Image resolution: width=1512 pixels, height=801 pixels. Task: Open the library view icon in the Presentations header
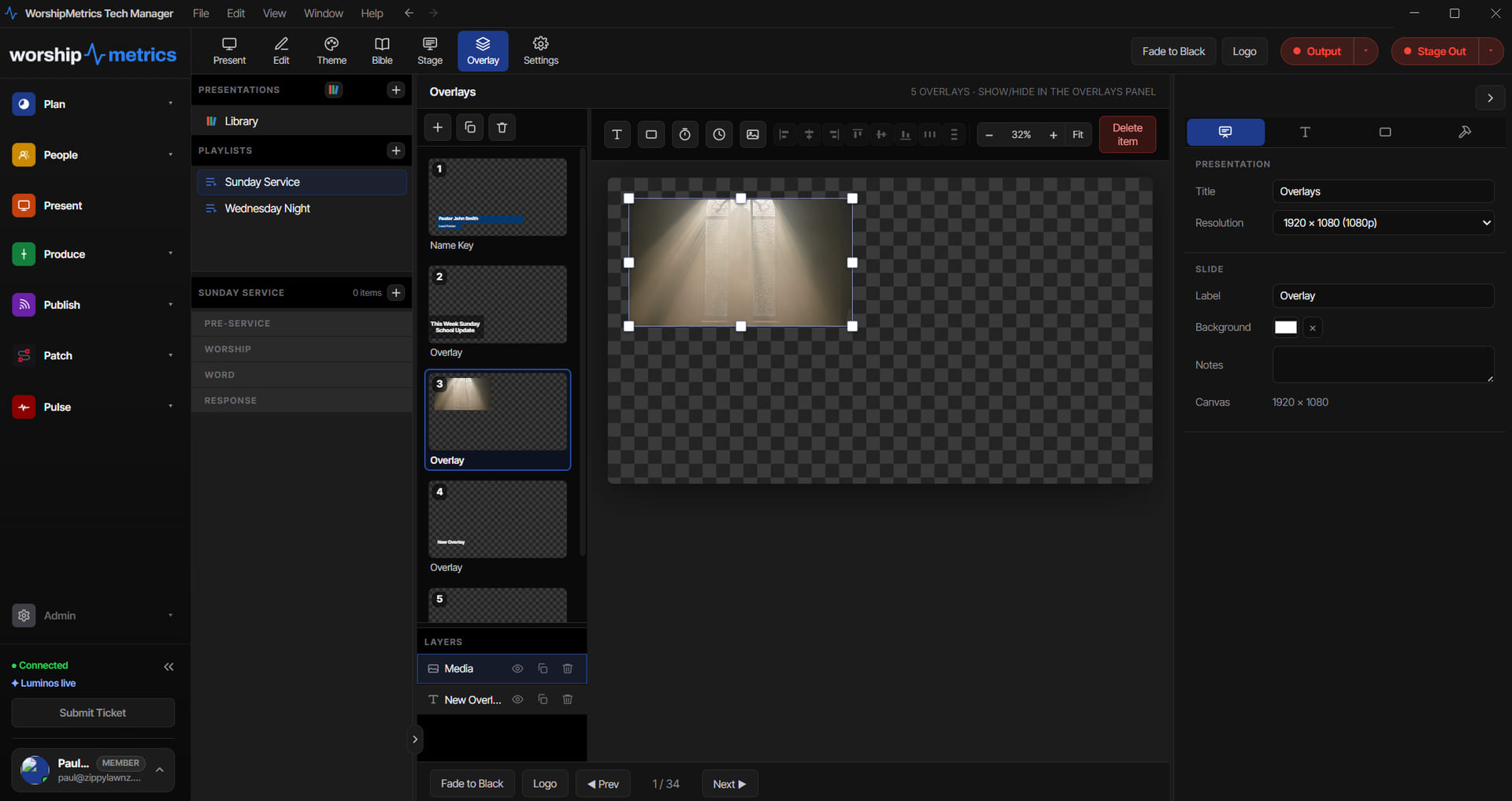pos(334,90)
